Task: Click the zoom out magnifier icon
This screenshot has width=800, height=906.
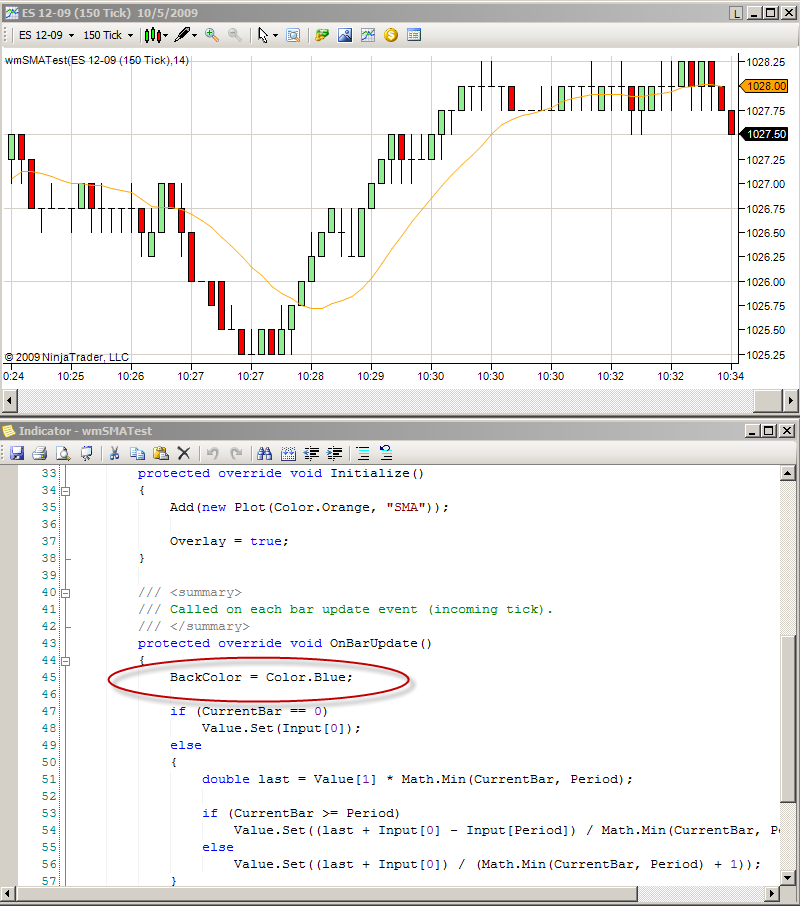Action: click(x=235, y=35)
